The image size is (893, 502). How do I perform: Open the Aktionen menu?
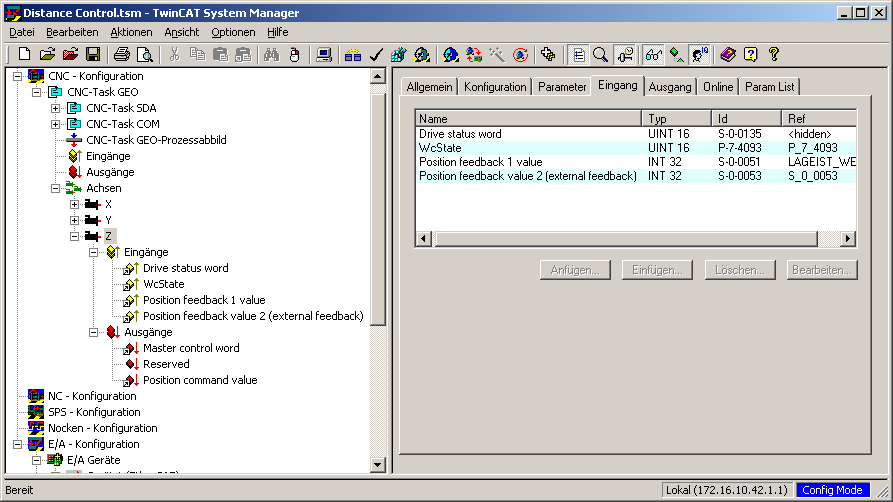coord(132,32)
